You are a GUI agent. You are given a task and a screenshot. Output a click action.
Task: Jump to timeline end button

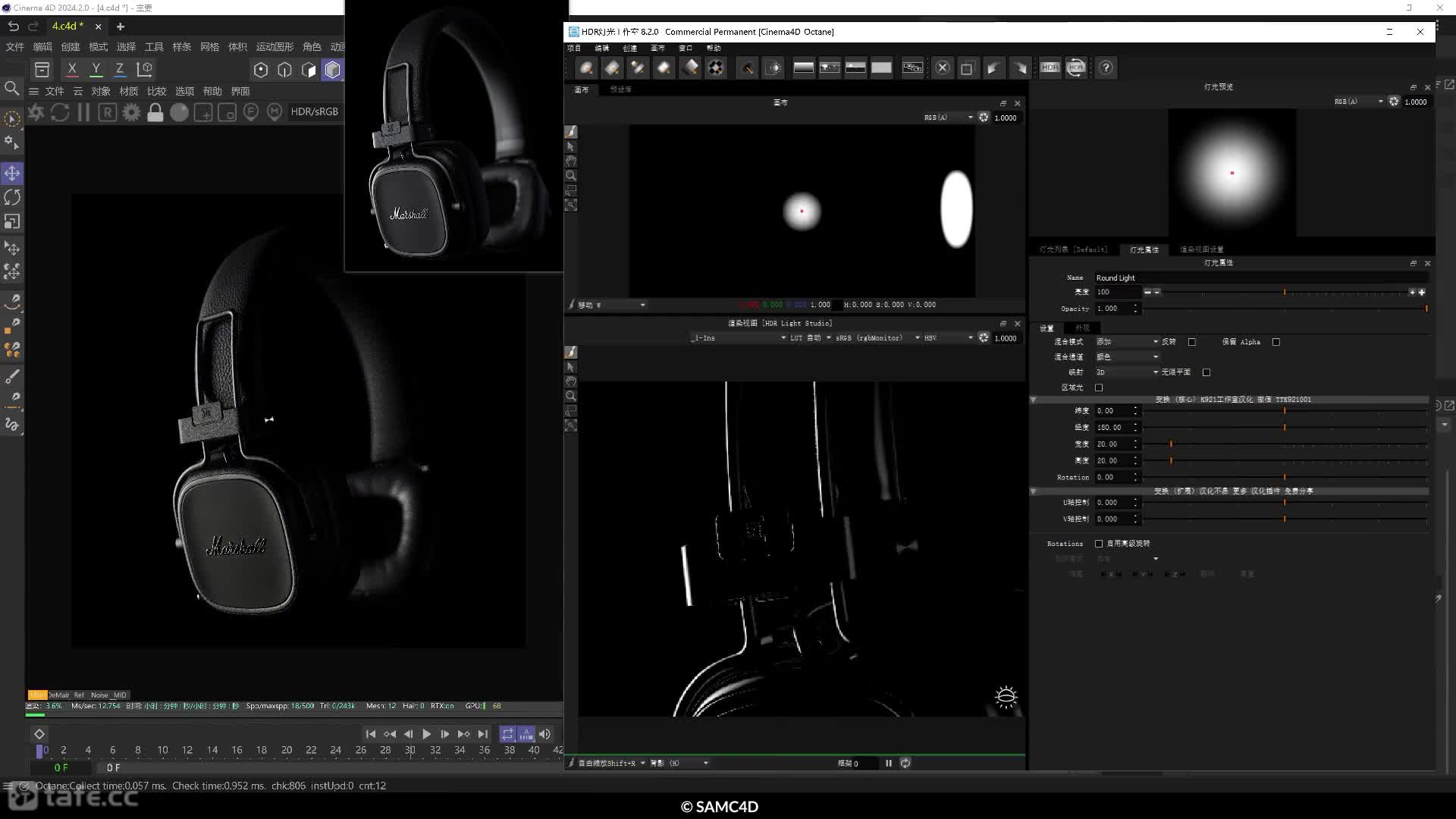pos(483,734)
